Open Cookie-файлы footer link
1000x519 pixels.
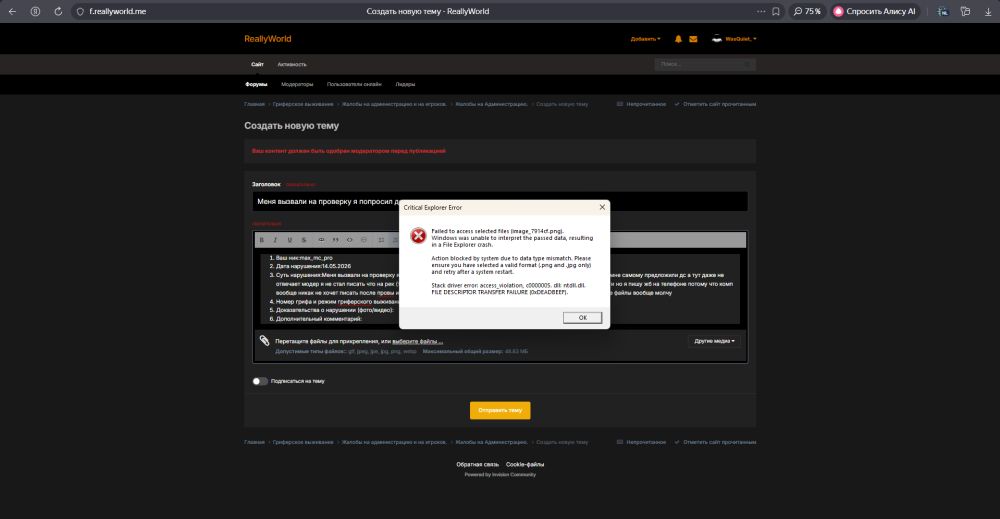(525, 464)
